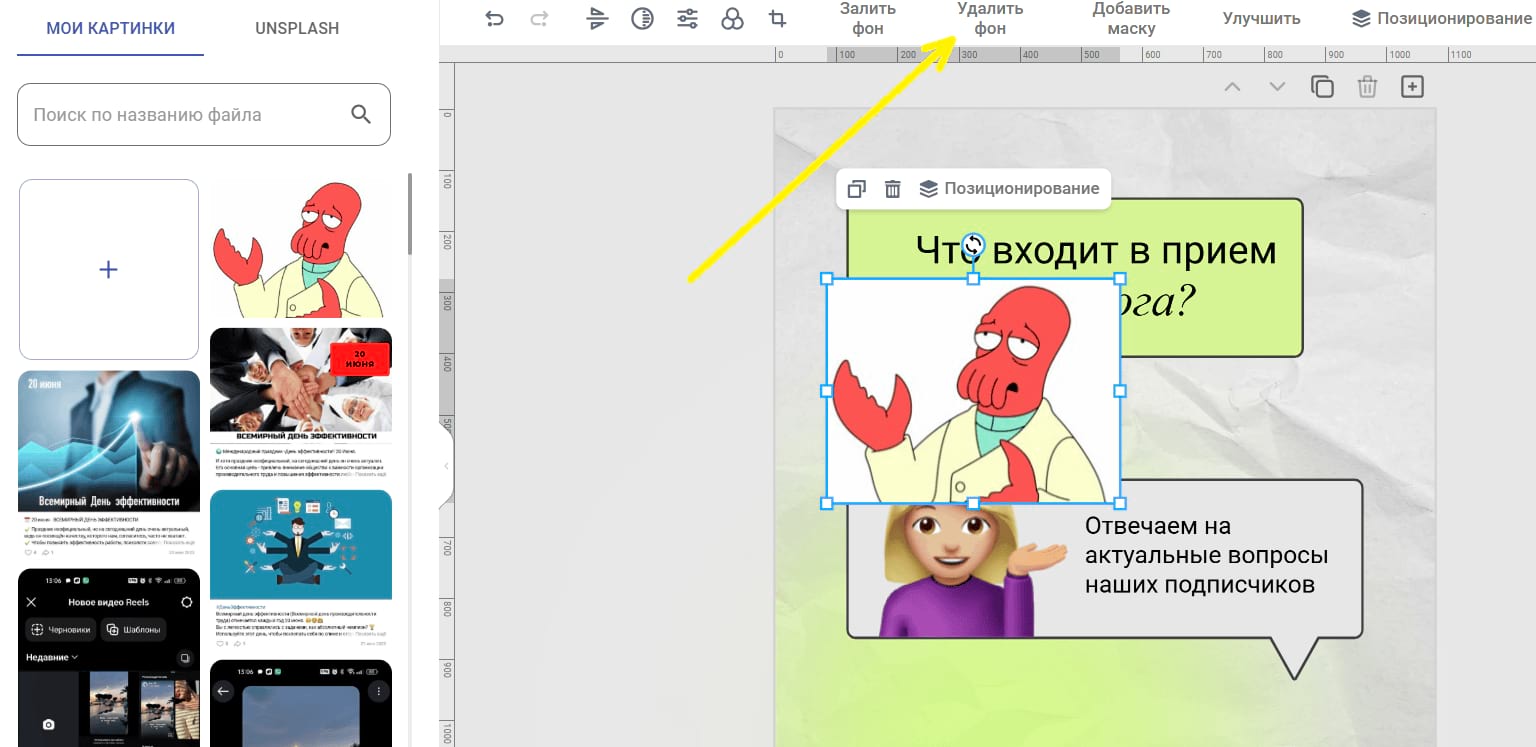Select the multitasking man teal thumbnail

pyautogui.click(x=301, y=570)
